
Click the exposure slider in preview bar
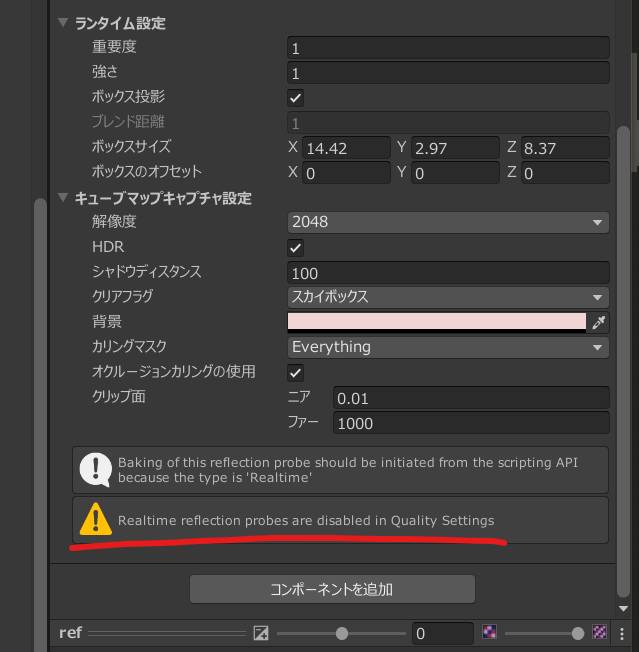[340, 633]
